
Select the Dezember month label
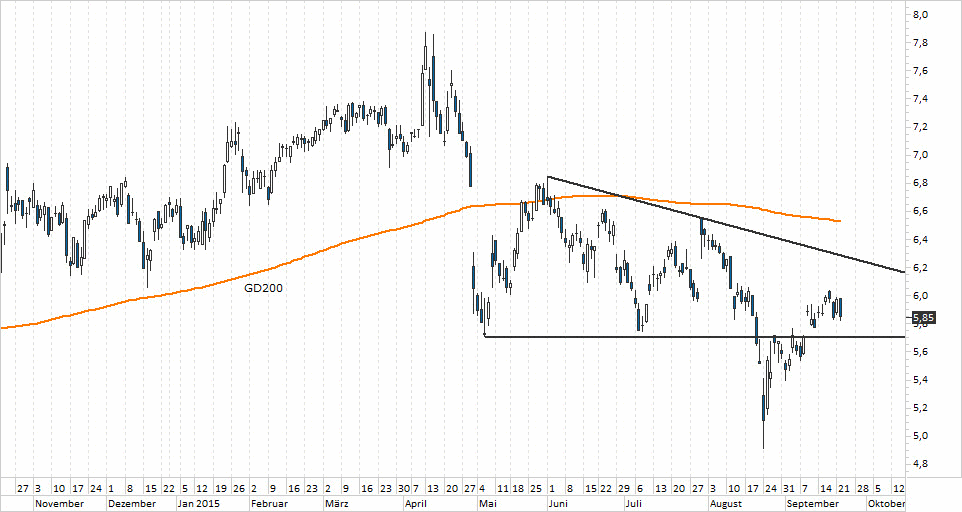[x=130, y=504]
